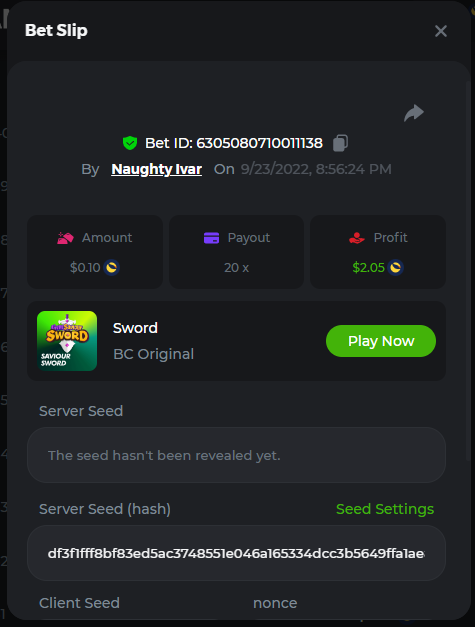
Task: Click the green verified shield icon
Action: pos(130,143)
